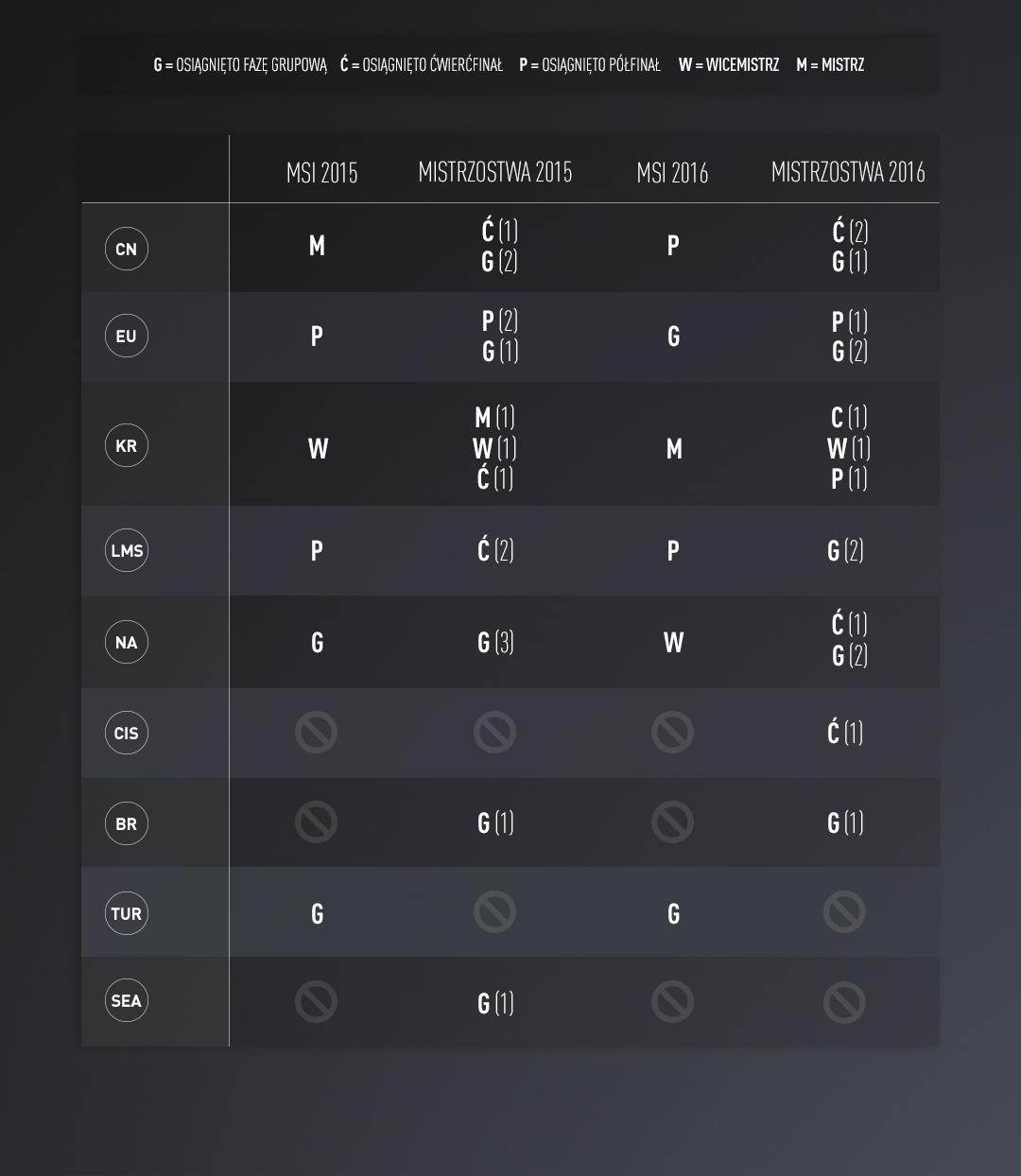The image size is (1021, 1176).
Task: Click the MSI 2016 column header
Action: point(672,172)
